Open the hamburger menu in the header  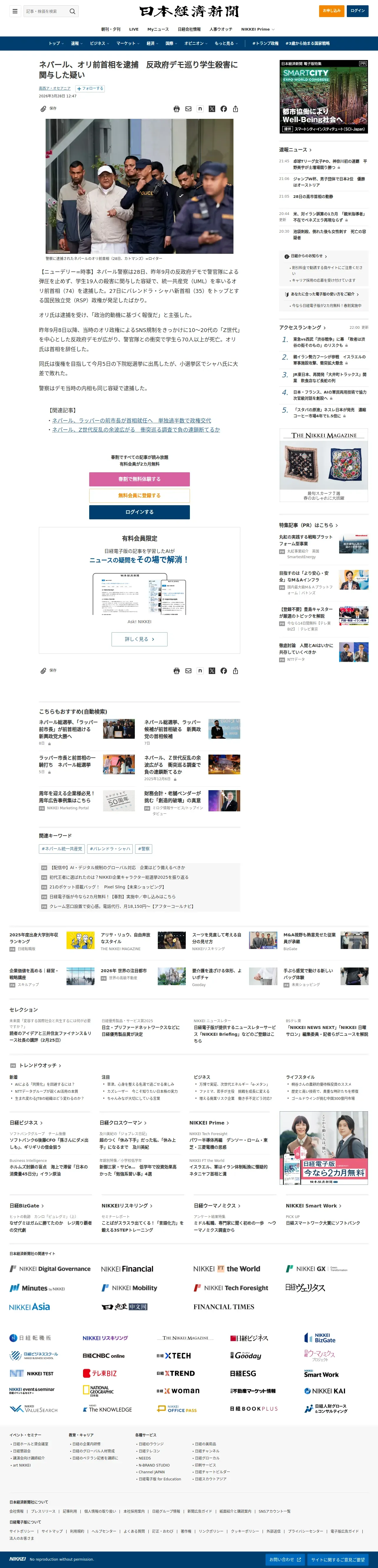15,11
